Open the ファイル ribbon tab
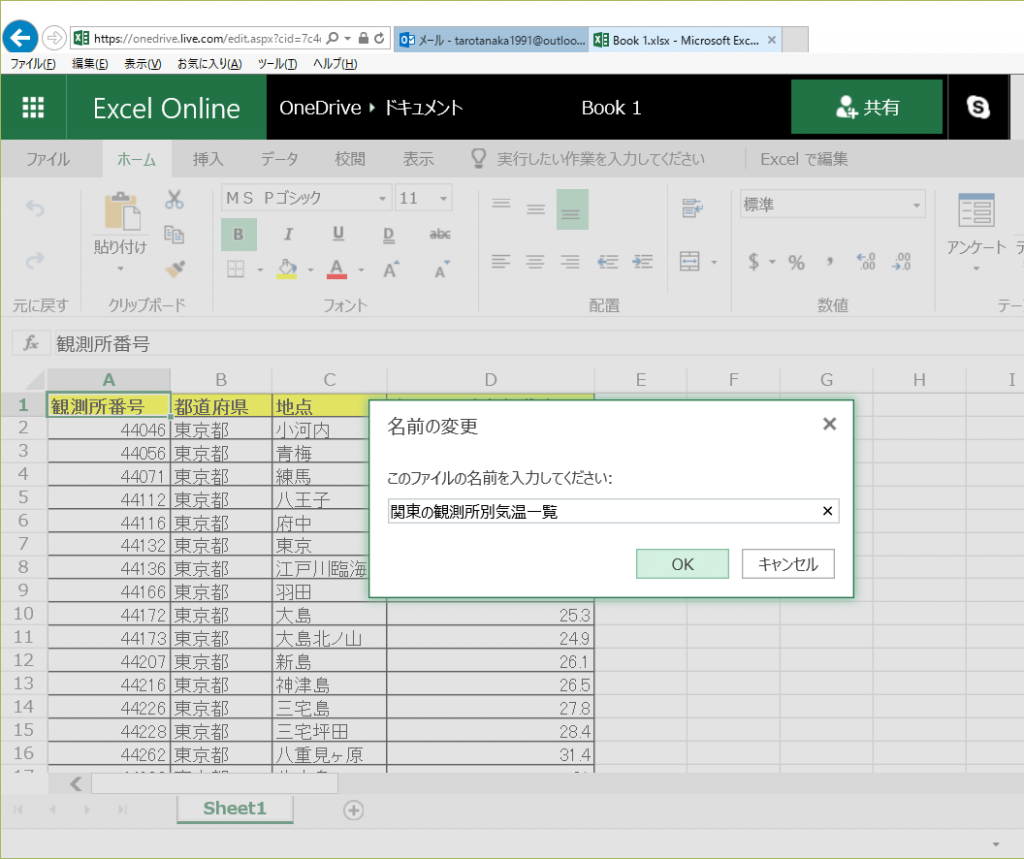Image resolution: width=1024 pixels, height=859 pixels. point(48,159)
